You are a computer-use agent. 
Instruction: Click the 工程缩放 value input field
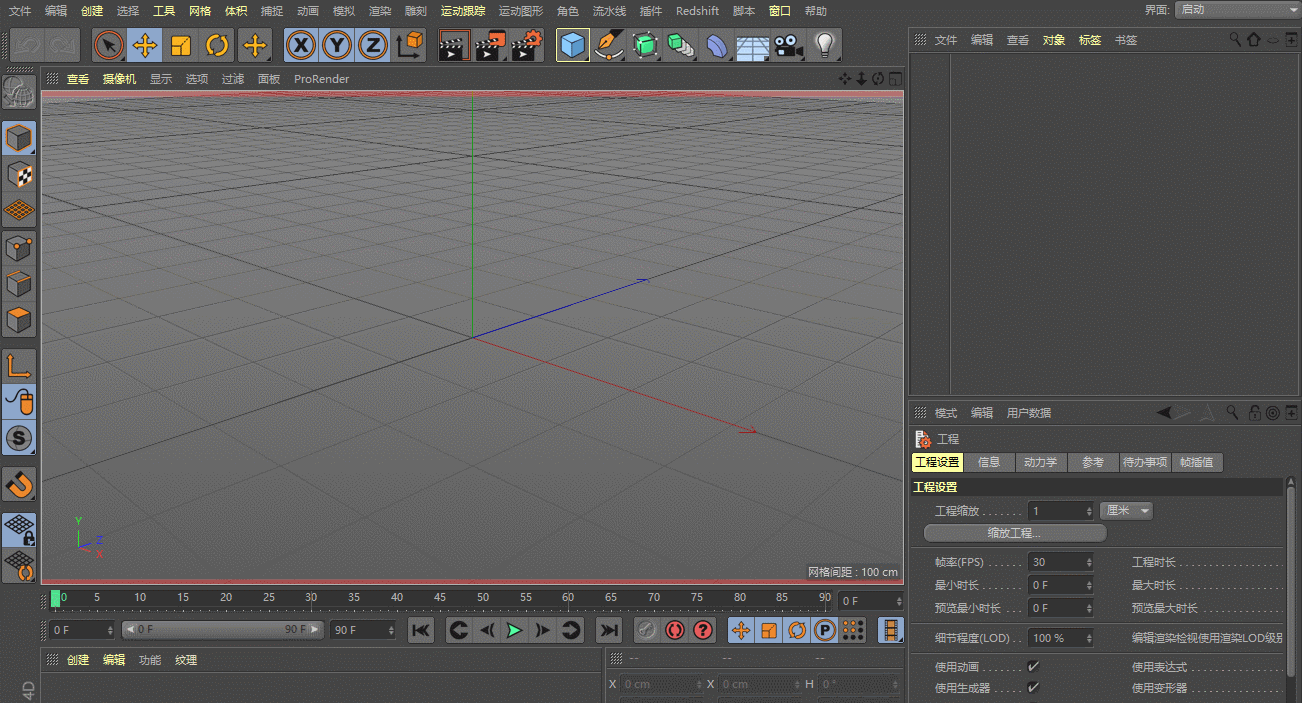[1056, 511]
